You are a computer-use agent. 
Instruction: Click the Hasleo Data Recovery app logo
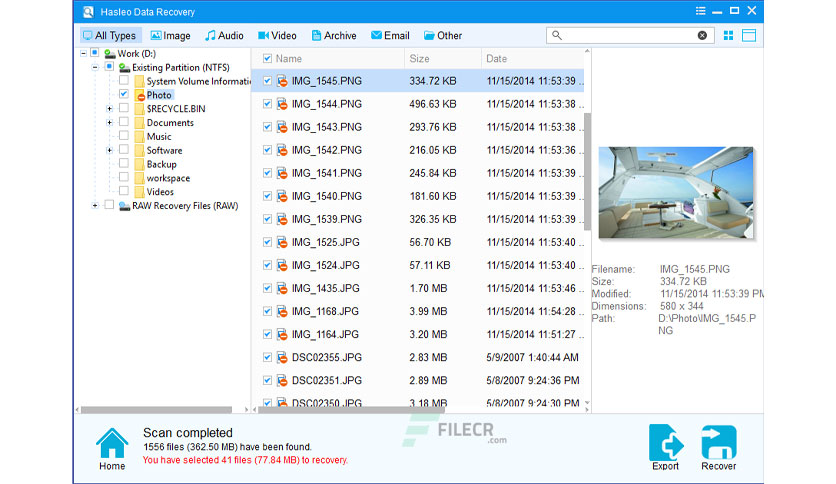[x=88, y=12]
